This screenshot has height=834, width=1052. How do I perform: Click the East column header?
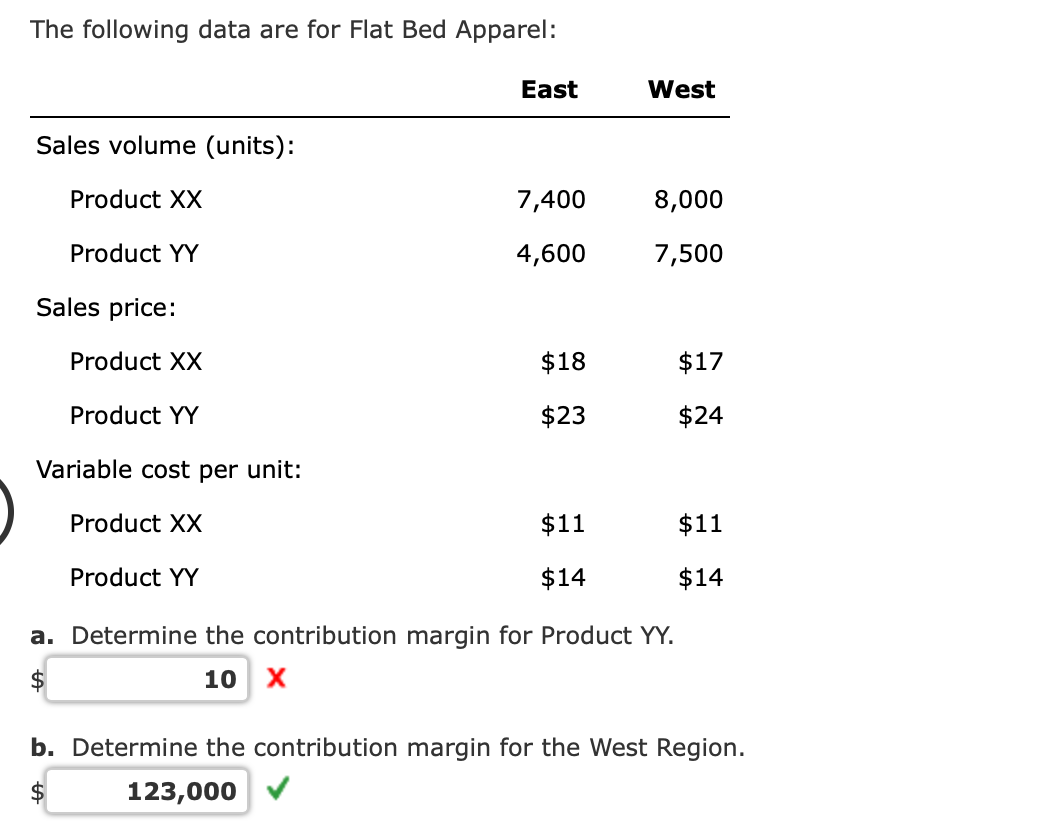coord(548,89)
